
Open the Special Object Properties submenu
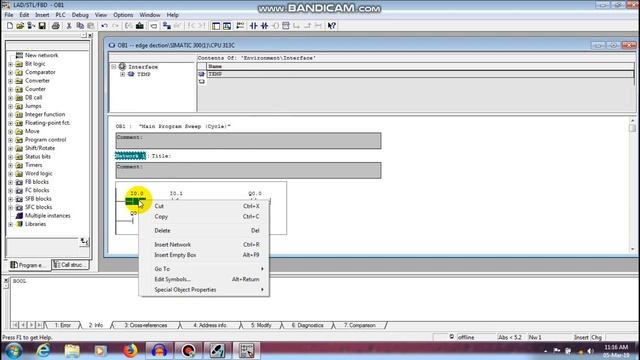(x=204, y=290)
